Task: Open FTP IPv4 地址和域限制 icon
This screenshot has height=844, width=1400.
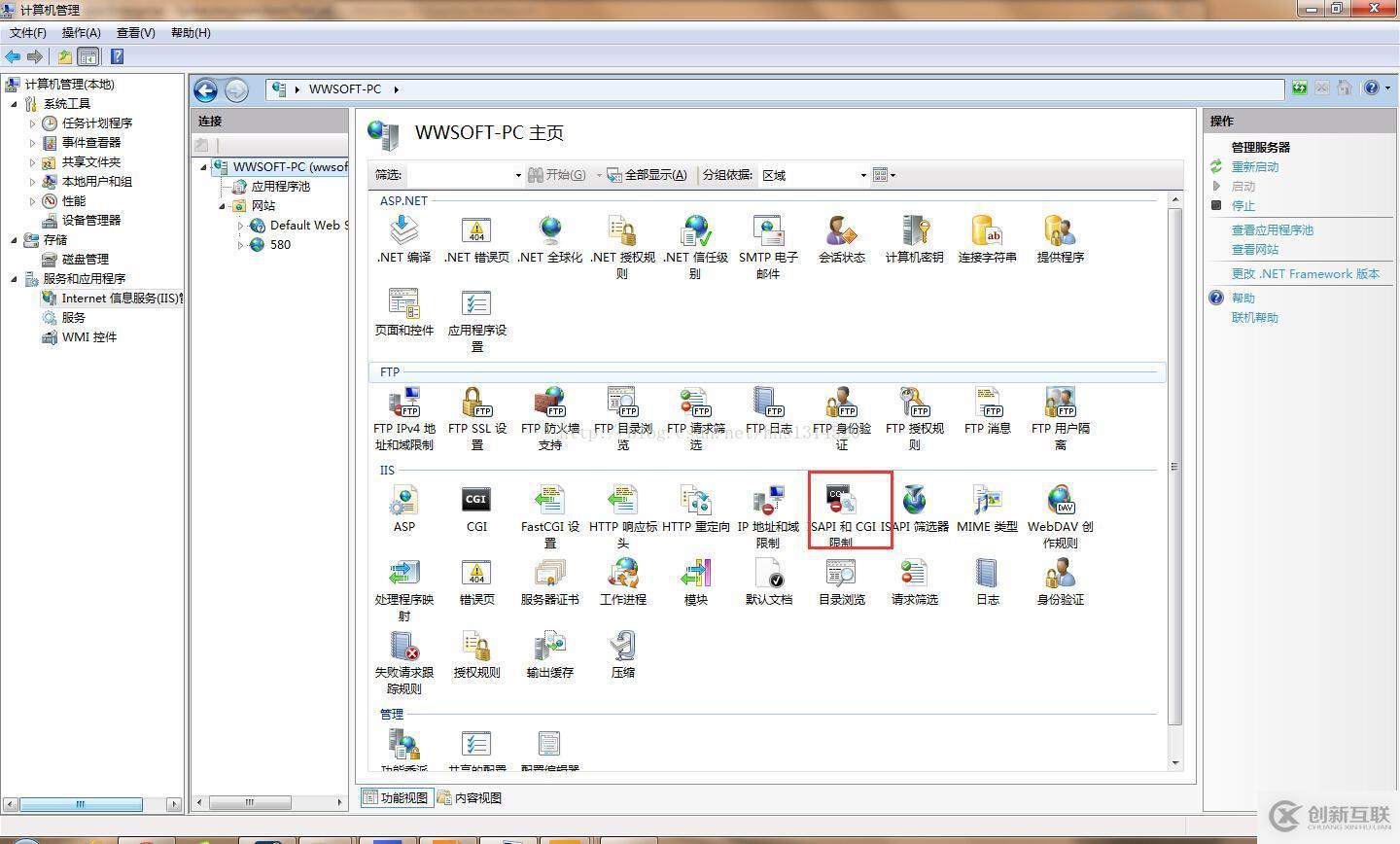Action: pyautogui.click(x=403, y=418)
